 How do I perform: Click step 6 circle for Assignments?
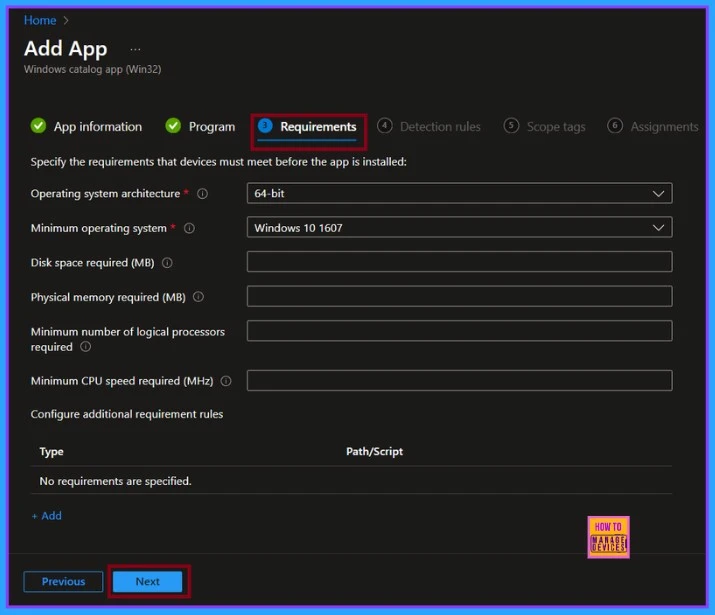point(615,125)
